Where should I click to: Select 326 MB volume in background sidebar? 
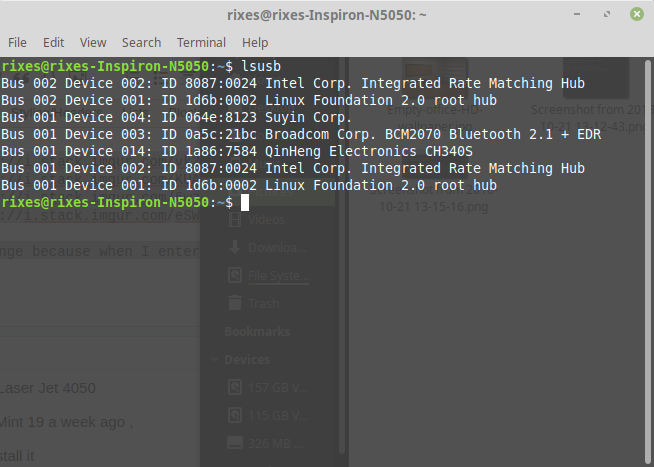(x=275, y=444)
